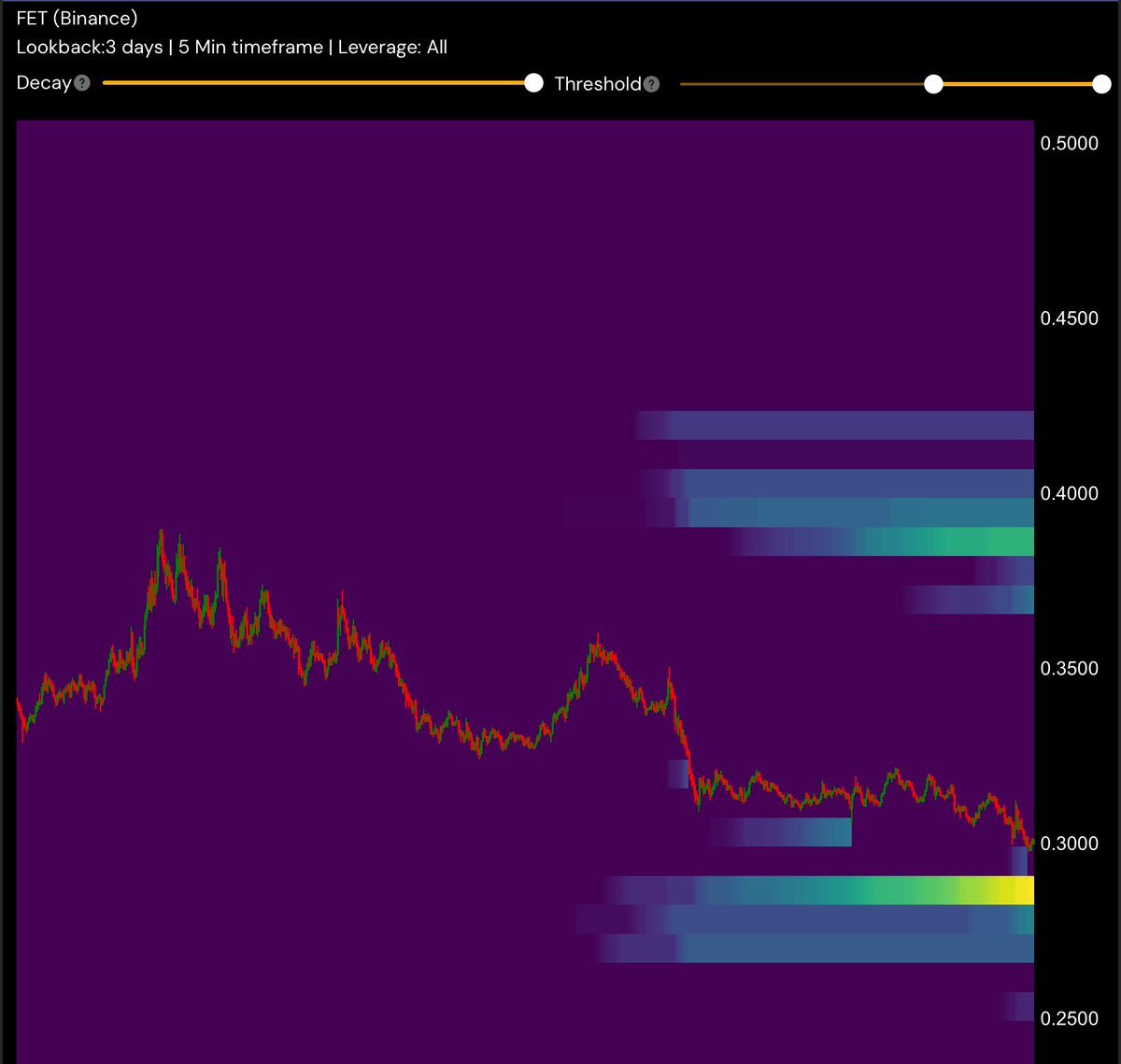Open the Decay help question mark icon
This screenshot has width=1121, height=1064.
pyautogui.click(x=82, y=84)
